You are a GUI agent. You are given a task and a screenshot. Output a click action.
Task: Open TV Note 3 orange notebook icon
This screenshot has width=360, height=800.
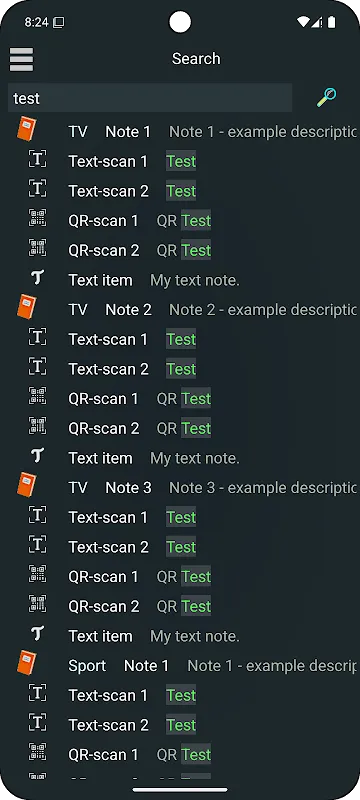tap(26, 485)
